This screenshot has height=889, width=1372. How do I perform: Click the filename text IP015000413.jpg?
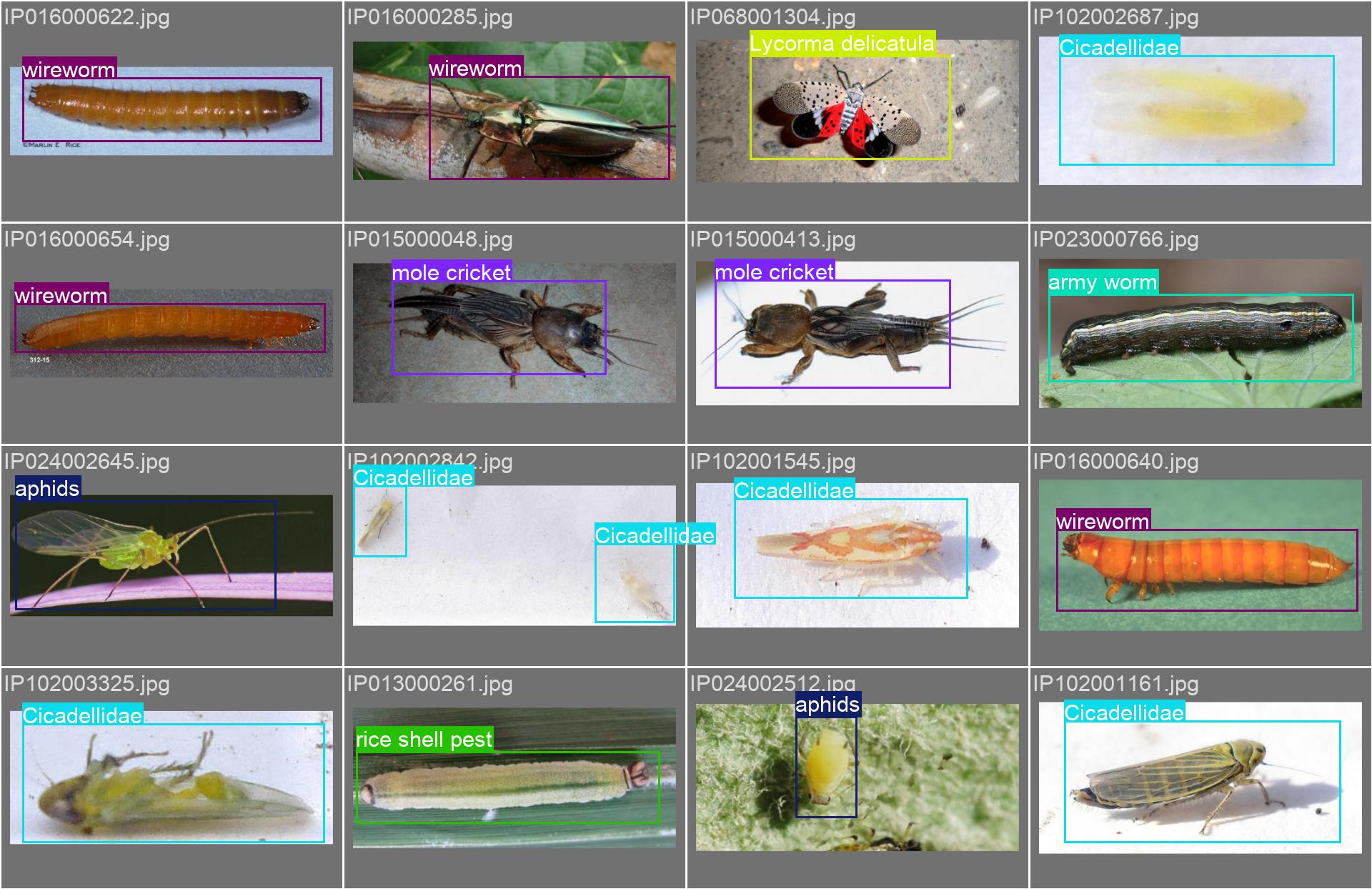[773, 239]
